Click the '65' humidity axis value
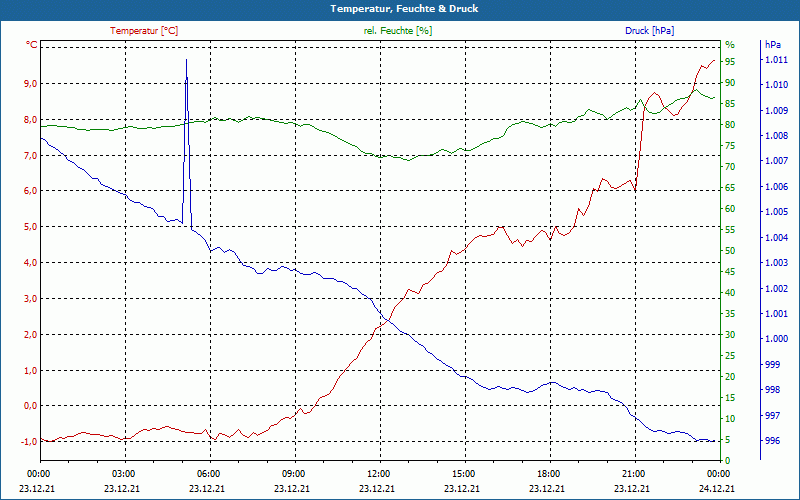Viewport: 800px width, 500px height. (x=730, y=188)
